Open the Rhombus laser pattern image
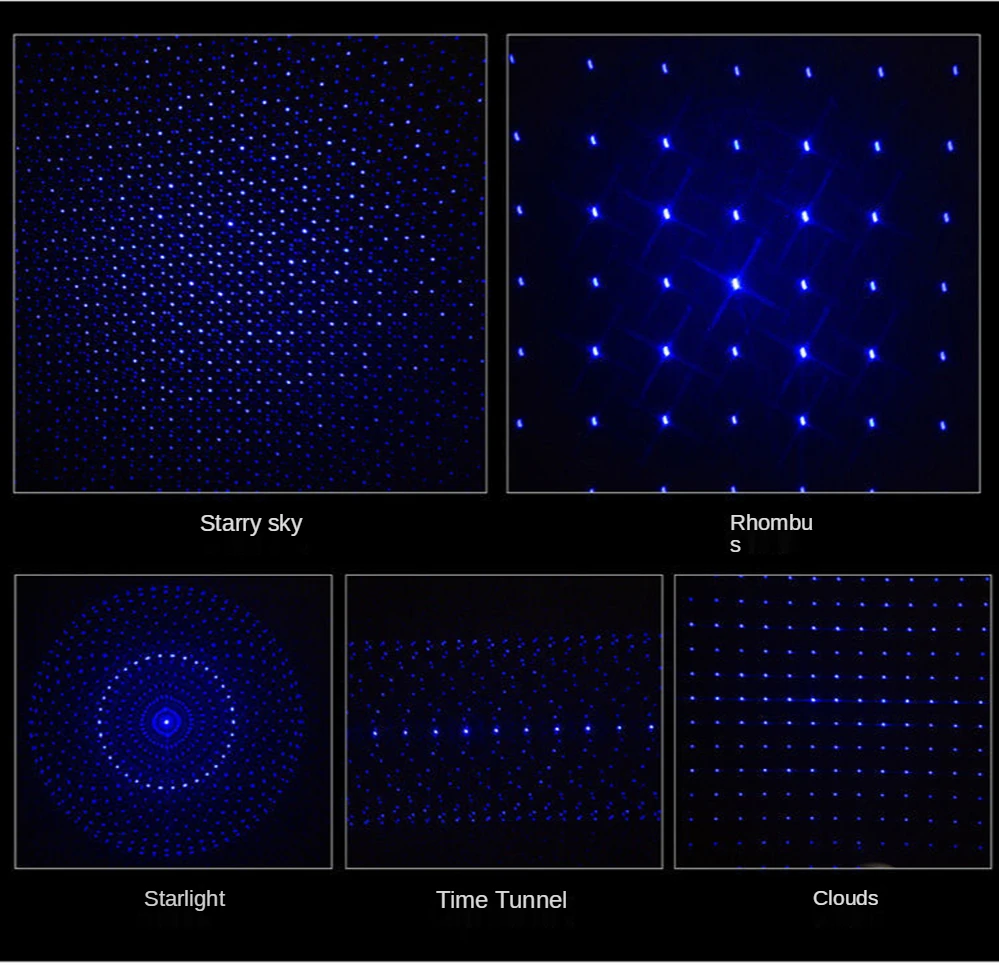 tap(744, 264)
